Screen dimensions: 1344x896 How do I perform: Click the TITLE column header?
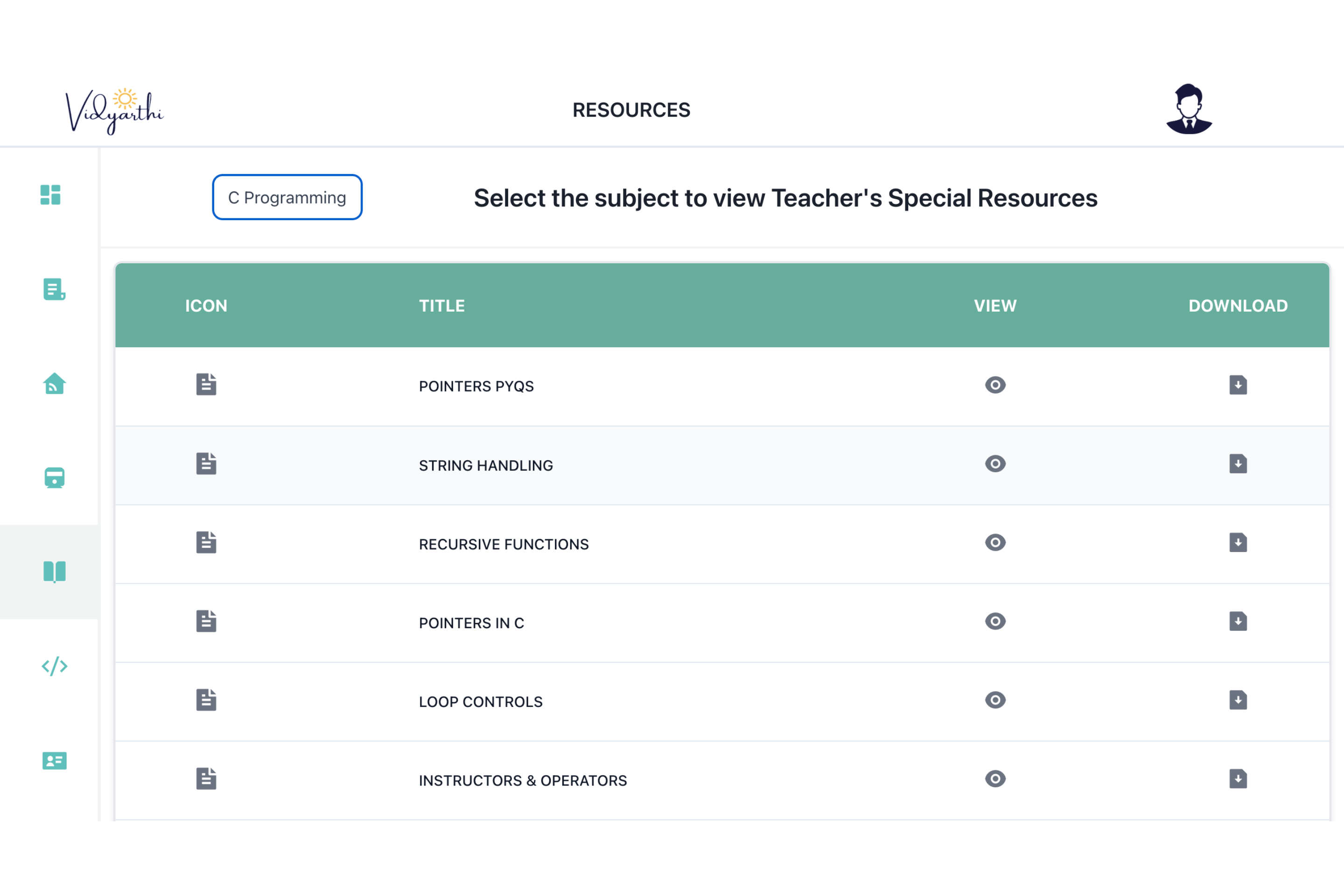click(442, 306)
